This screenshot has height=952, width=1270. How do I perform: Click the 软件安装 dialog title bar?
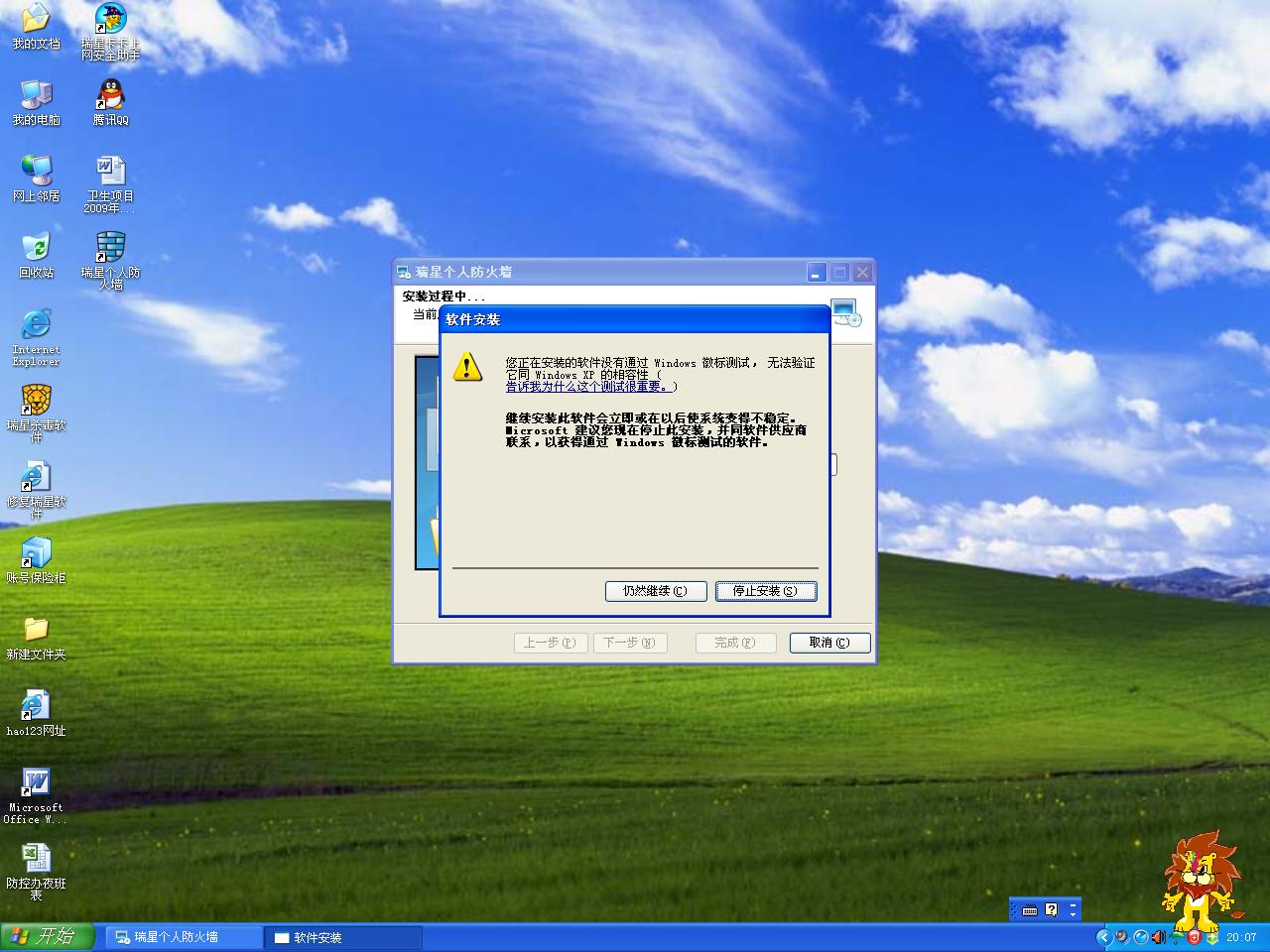634,319
